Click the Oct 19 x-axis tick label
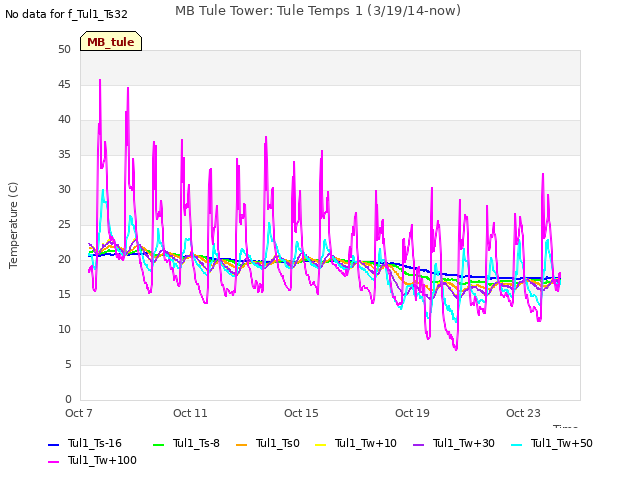Image resolution: width=640 pixels, height=480 pixels. coord(412,413)
